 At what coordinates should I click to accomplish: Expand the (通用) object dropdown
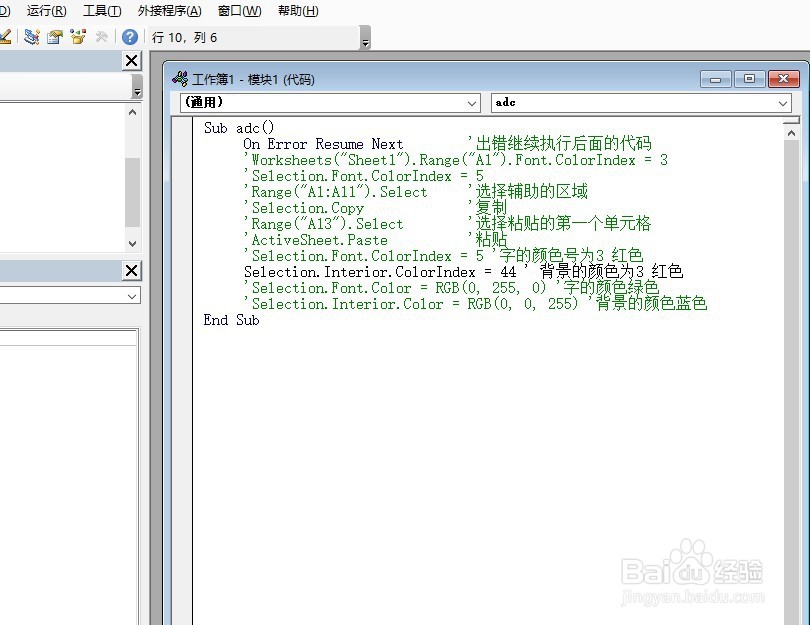472,103
